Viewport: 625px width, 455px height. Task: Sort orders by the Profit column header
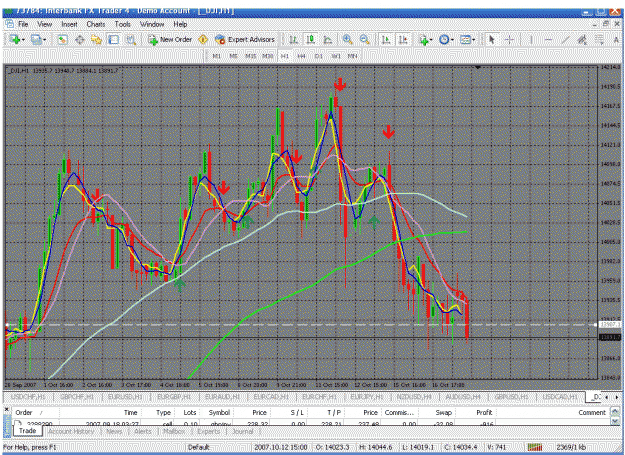pyautogui.click(x=484, y=413)
